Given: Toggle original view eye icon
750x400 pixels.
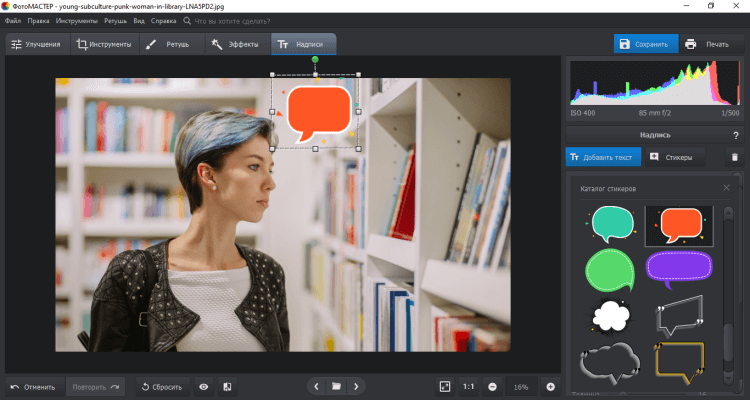Looking at the screenshot, I should (204, 386).
